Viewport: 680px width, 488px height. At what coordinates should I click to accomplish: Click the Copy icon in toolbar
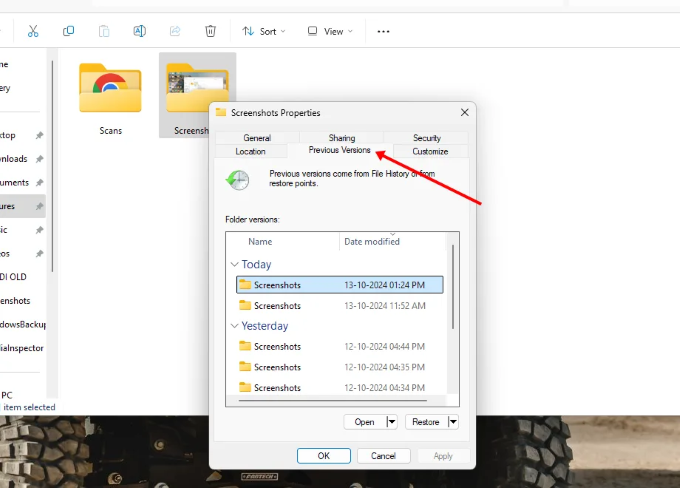point(69,31)
